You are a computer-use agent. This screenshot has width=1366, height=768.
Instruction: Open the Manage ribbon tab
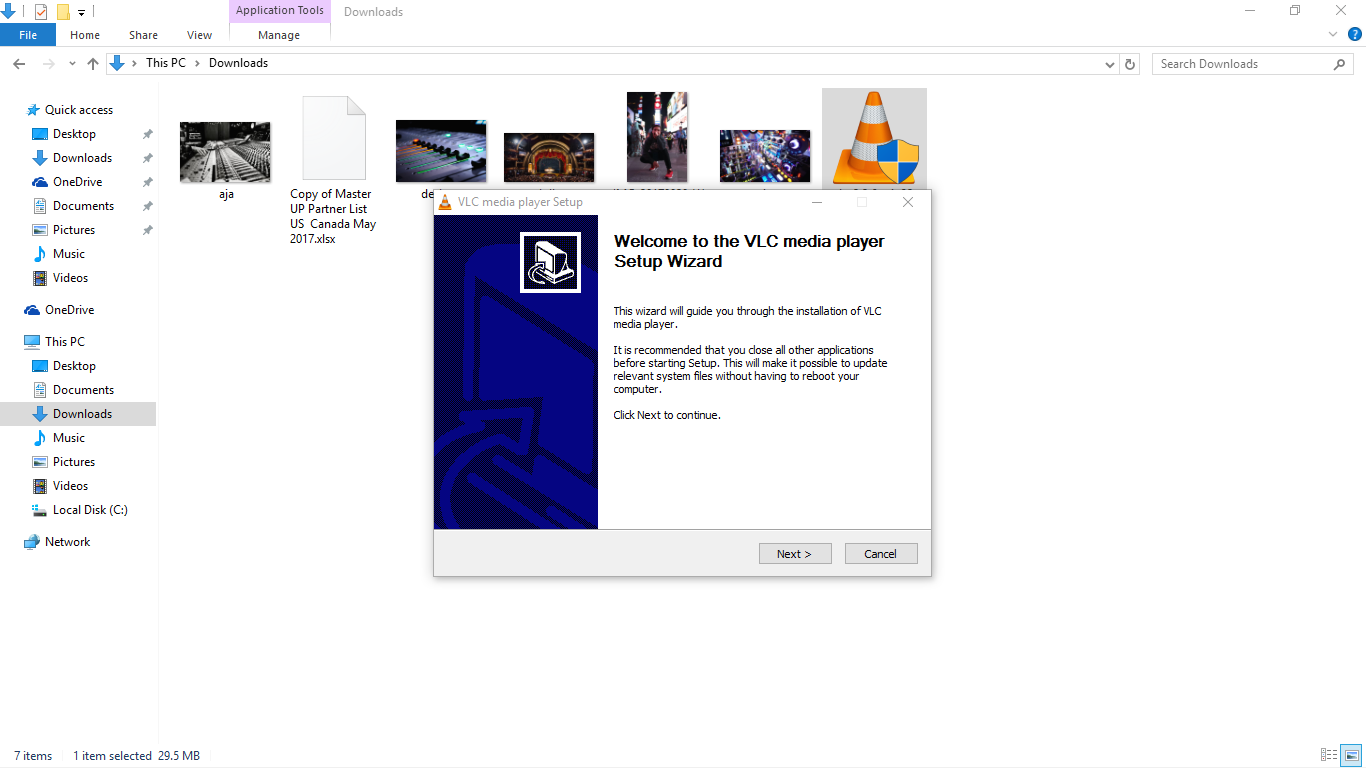(279, 35)
